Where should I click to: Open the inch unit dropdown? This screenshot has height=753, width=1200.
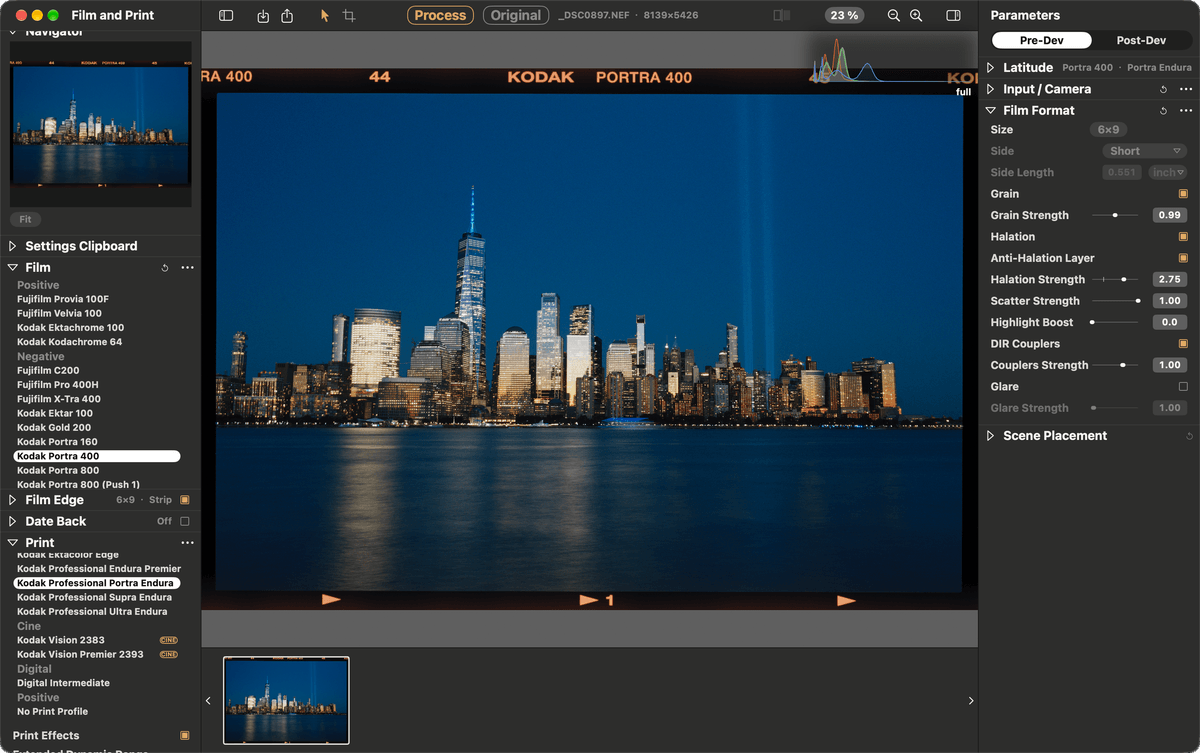tap(1168, 173)
